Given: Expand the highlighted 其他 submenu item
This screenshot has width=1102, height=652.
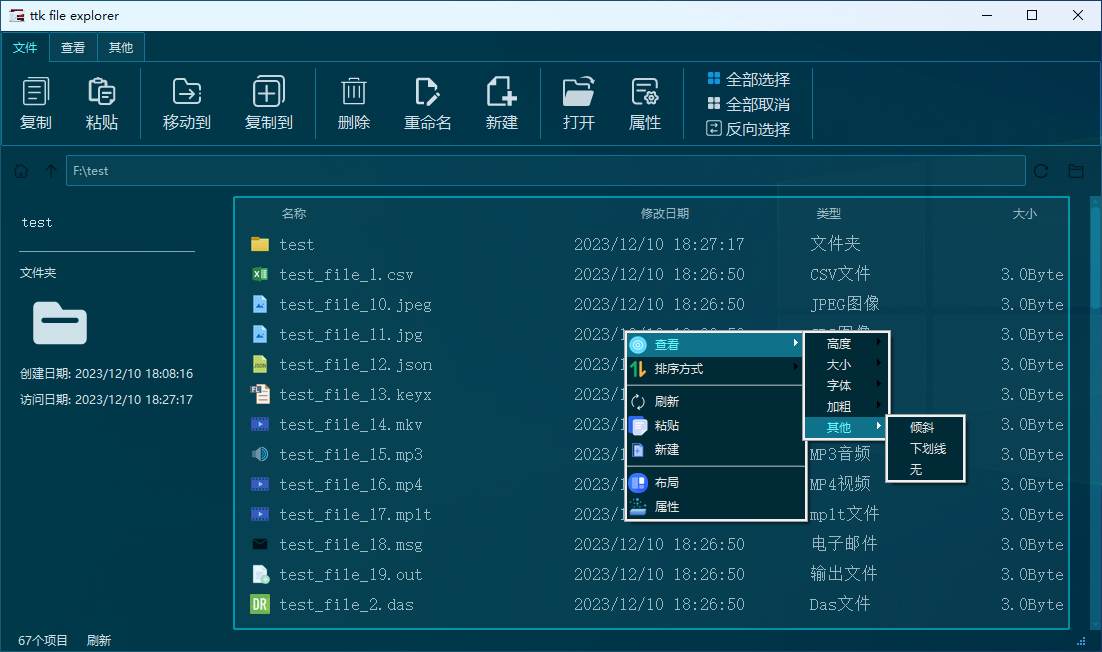Looking at the screenshot, I should click(846, 427).
